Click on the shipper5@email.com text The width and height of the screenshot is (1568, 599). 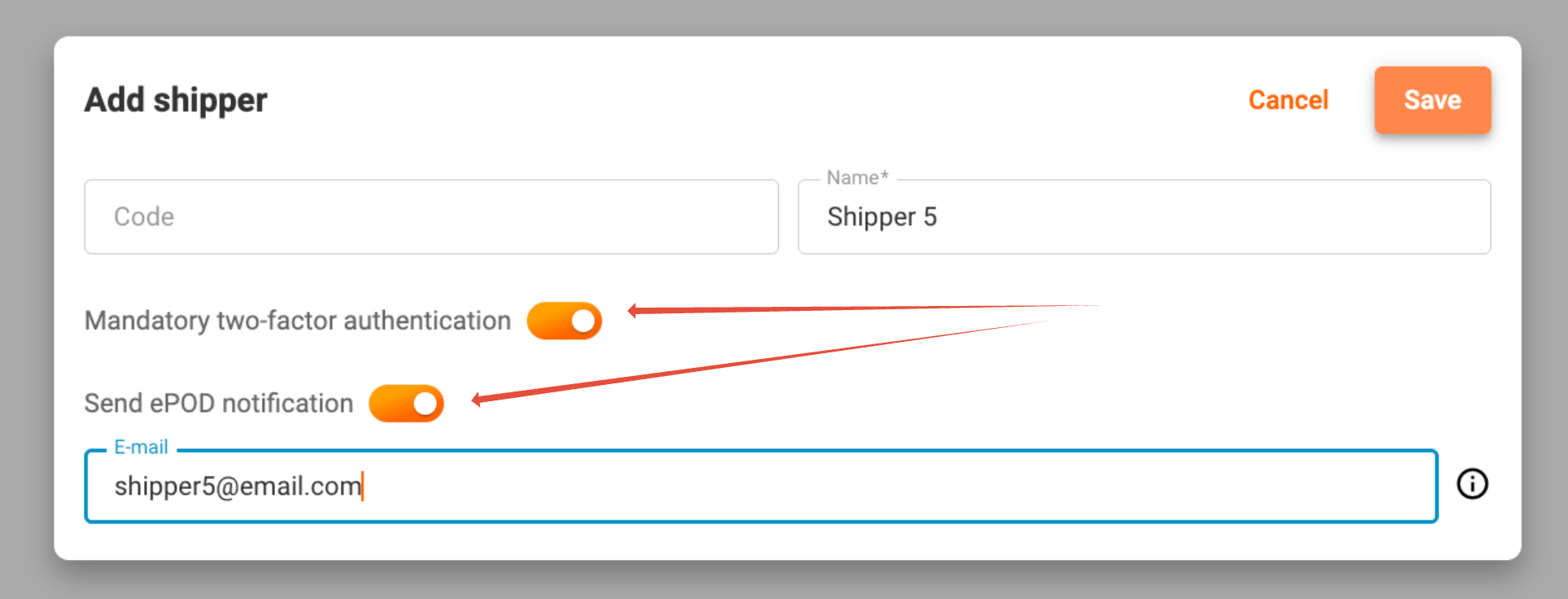[238, 486]
